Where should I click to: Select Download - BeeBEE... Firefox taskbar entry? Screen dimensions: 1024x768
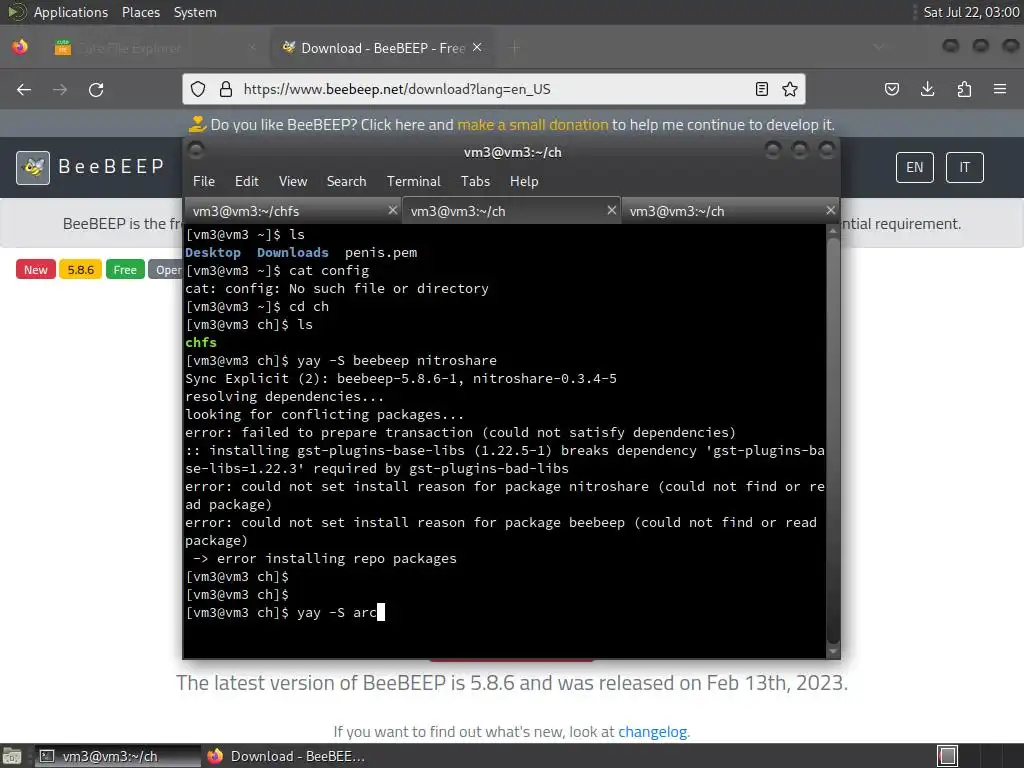[286, 756]
